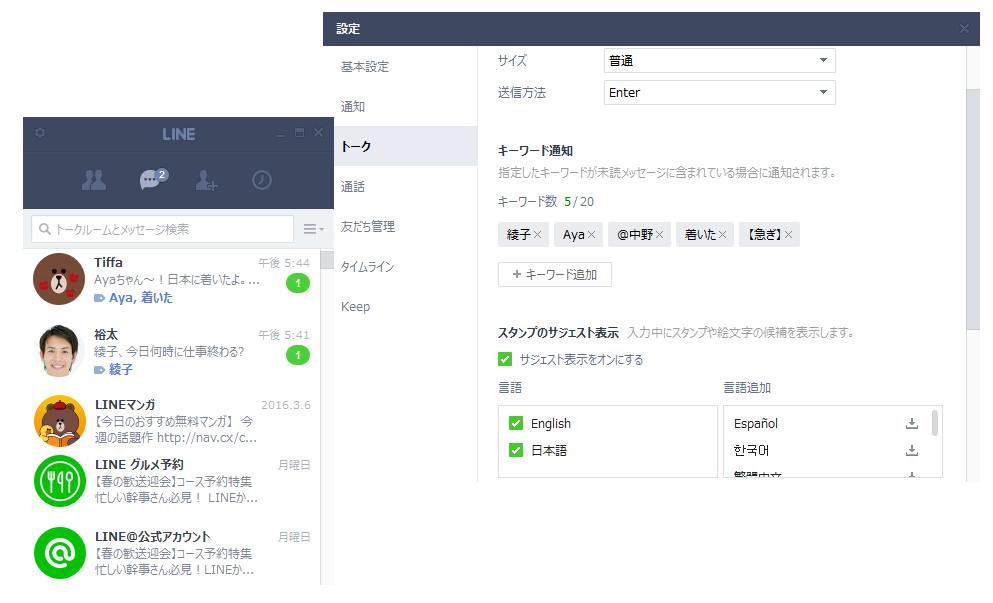The width and height of the screenshot is (993, 603).
Task: Remove the 【急ぎ】 keyword tag
Action: (x=788, y=234)
